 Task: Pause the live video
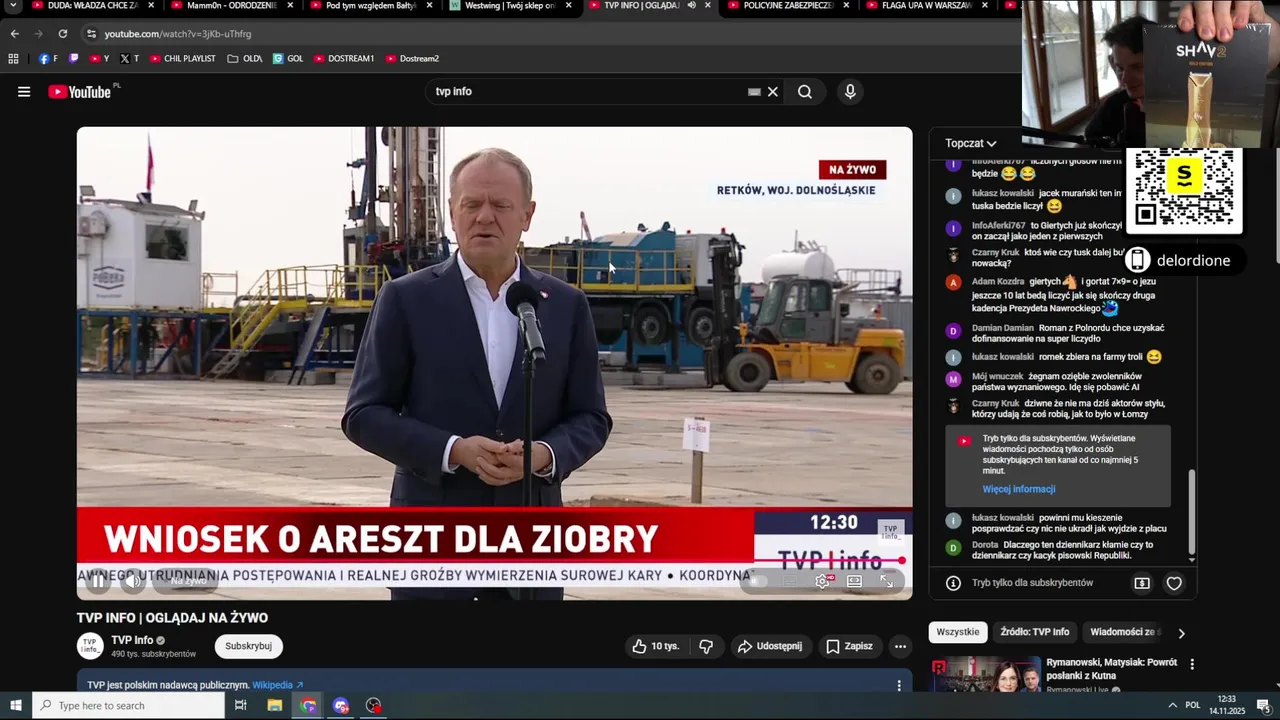point(99,581)
